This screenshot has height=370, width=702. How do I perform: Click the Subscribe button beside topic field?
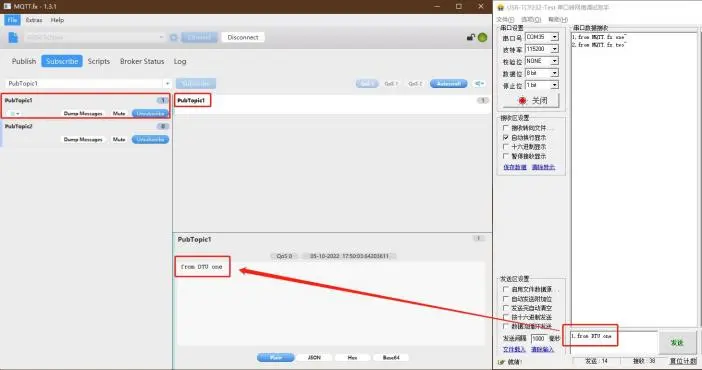(196, 83)
